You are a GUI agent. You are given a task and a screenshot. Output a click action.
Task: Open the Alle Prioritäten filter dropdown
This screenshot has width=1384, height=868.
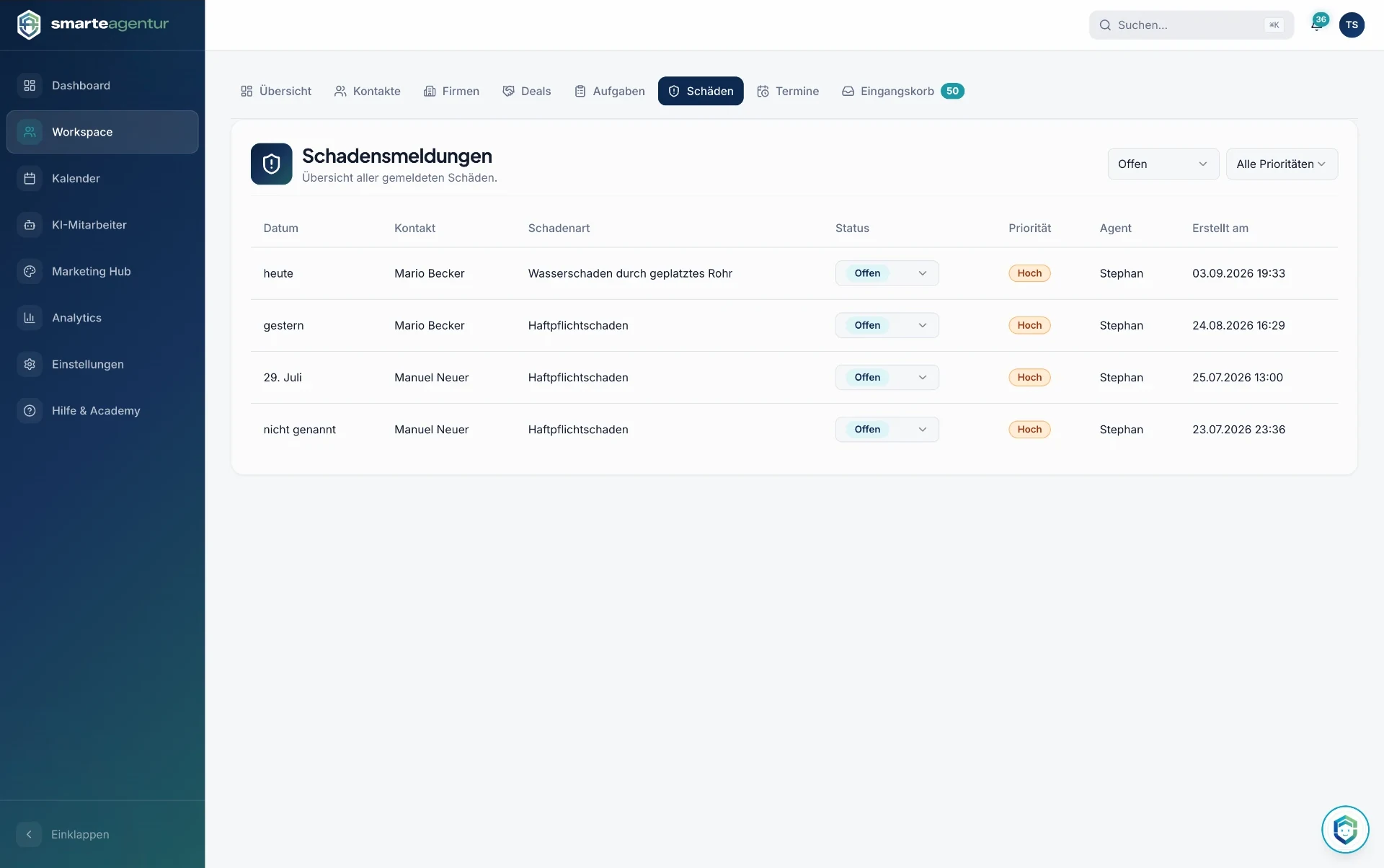tap(1282, 164)
